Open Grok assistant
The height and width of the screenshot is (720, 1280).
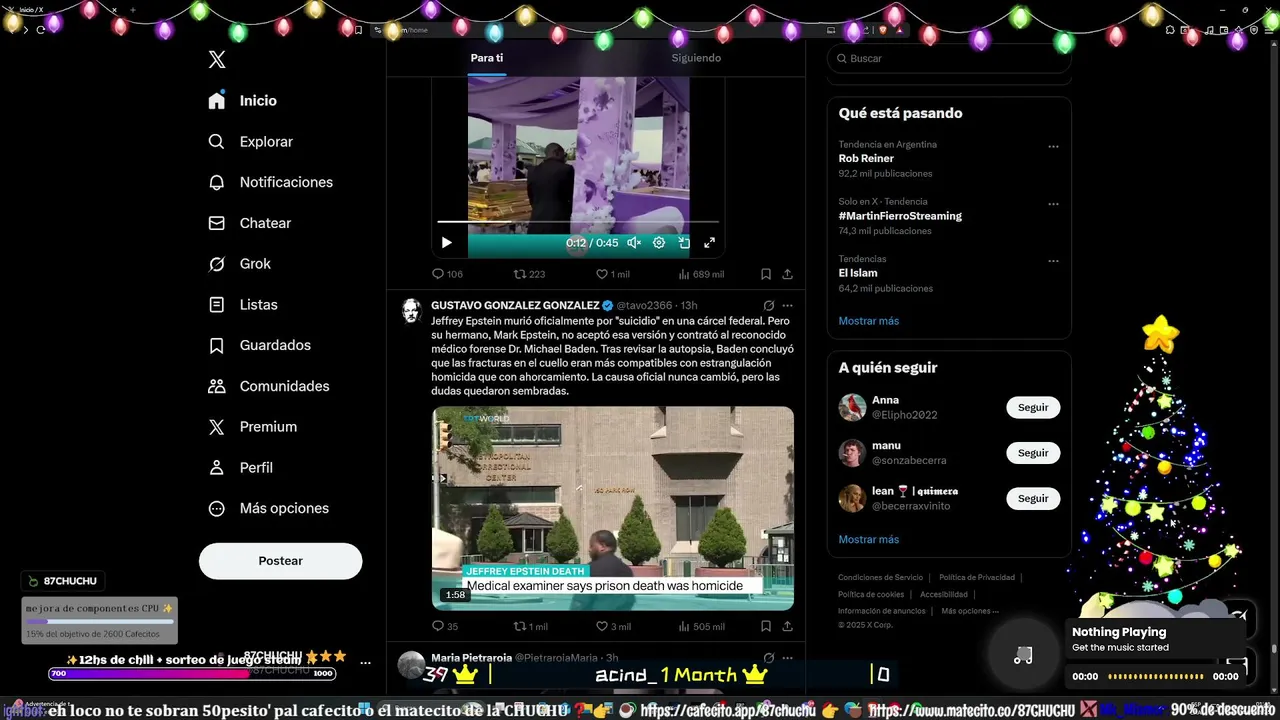click(x=239, y=264)
